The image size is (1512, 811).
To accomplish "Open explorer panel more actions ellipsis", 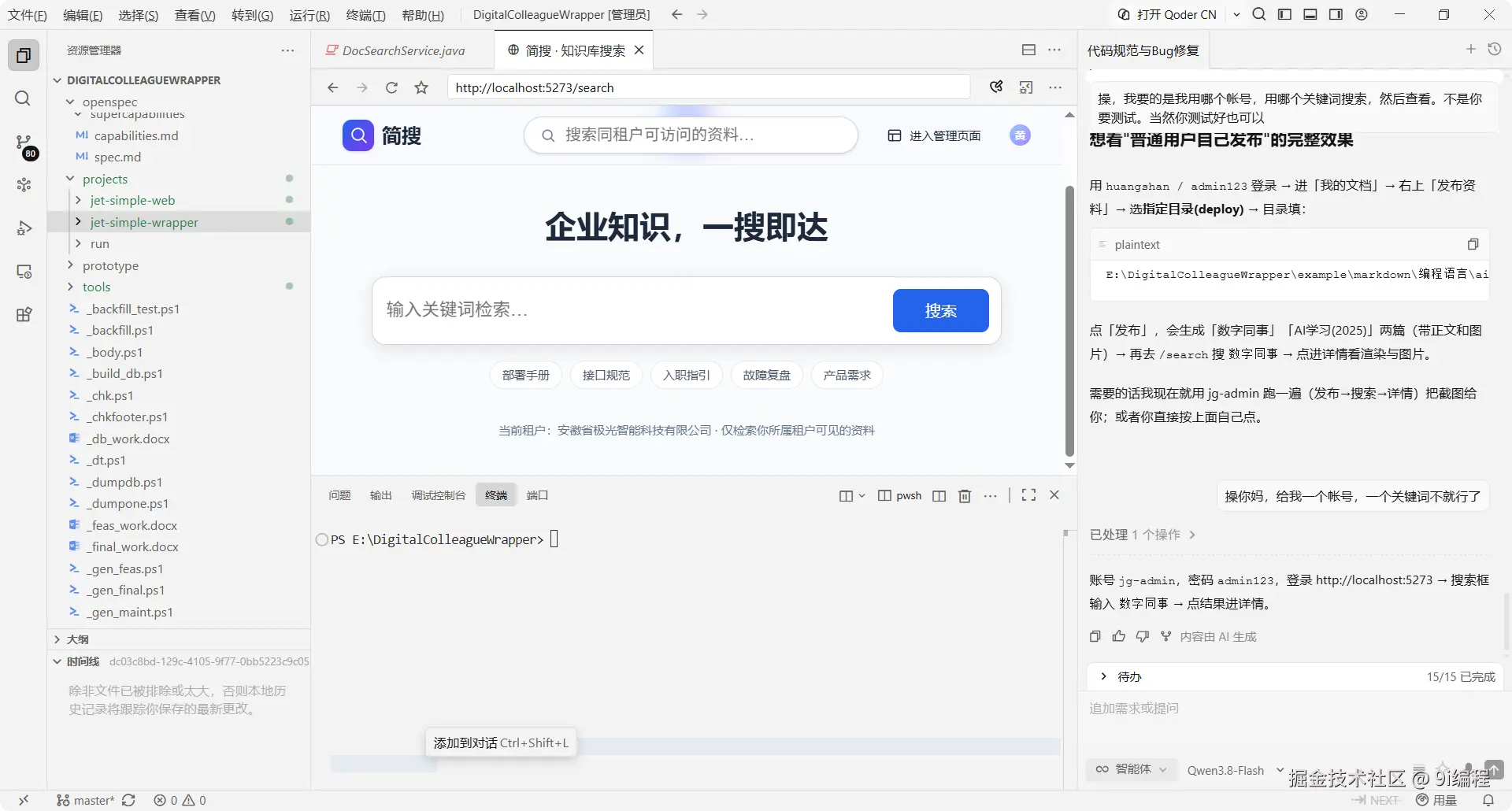I will [x=287, y=50].
